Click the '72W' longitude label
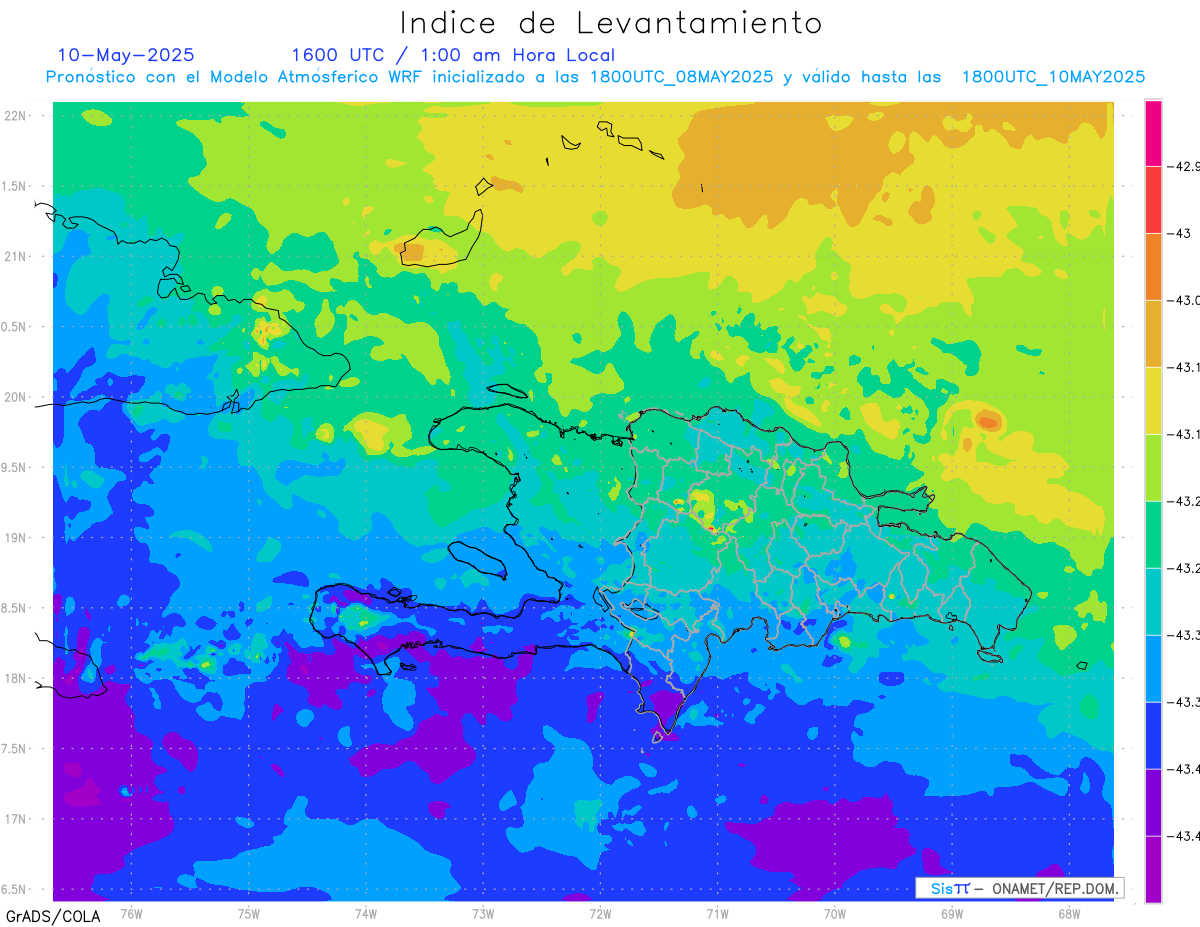The height and width of the screenshot is (927, 1200). pos(600,913)
